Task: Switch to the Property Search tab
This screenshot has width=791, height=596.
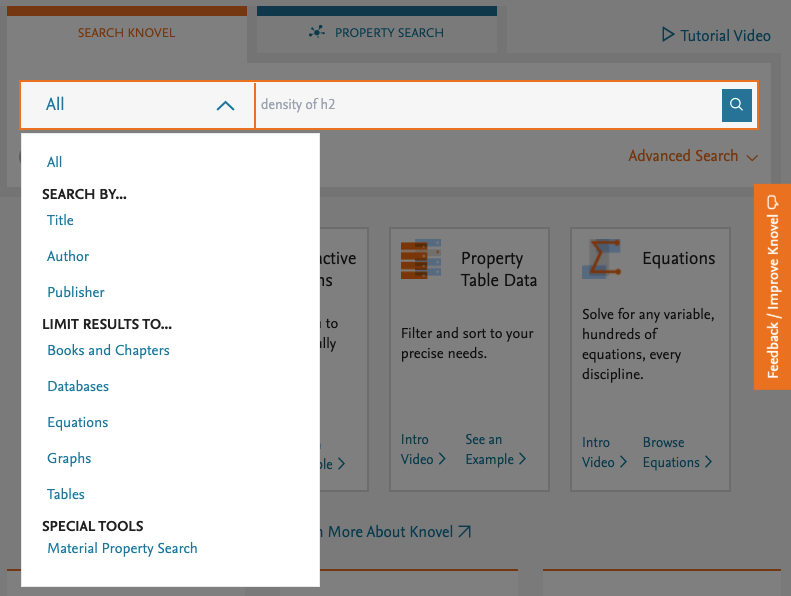Action: (x=376, y=33)
